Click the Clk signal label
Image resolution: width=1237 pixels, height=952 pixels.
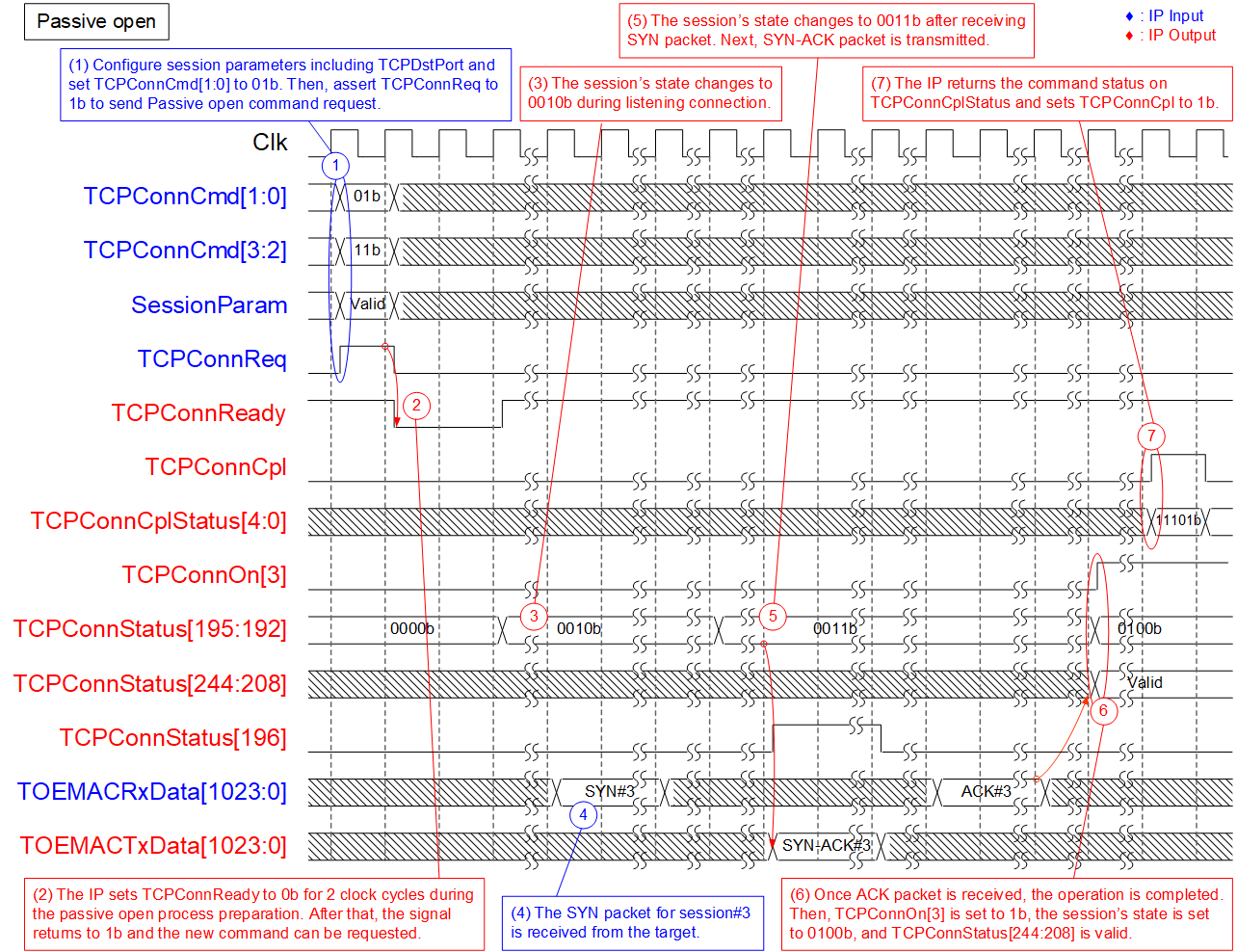(x=270, y=143)
